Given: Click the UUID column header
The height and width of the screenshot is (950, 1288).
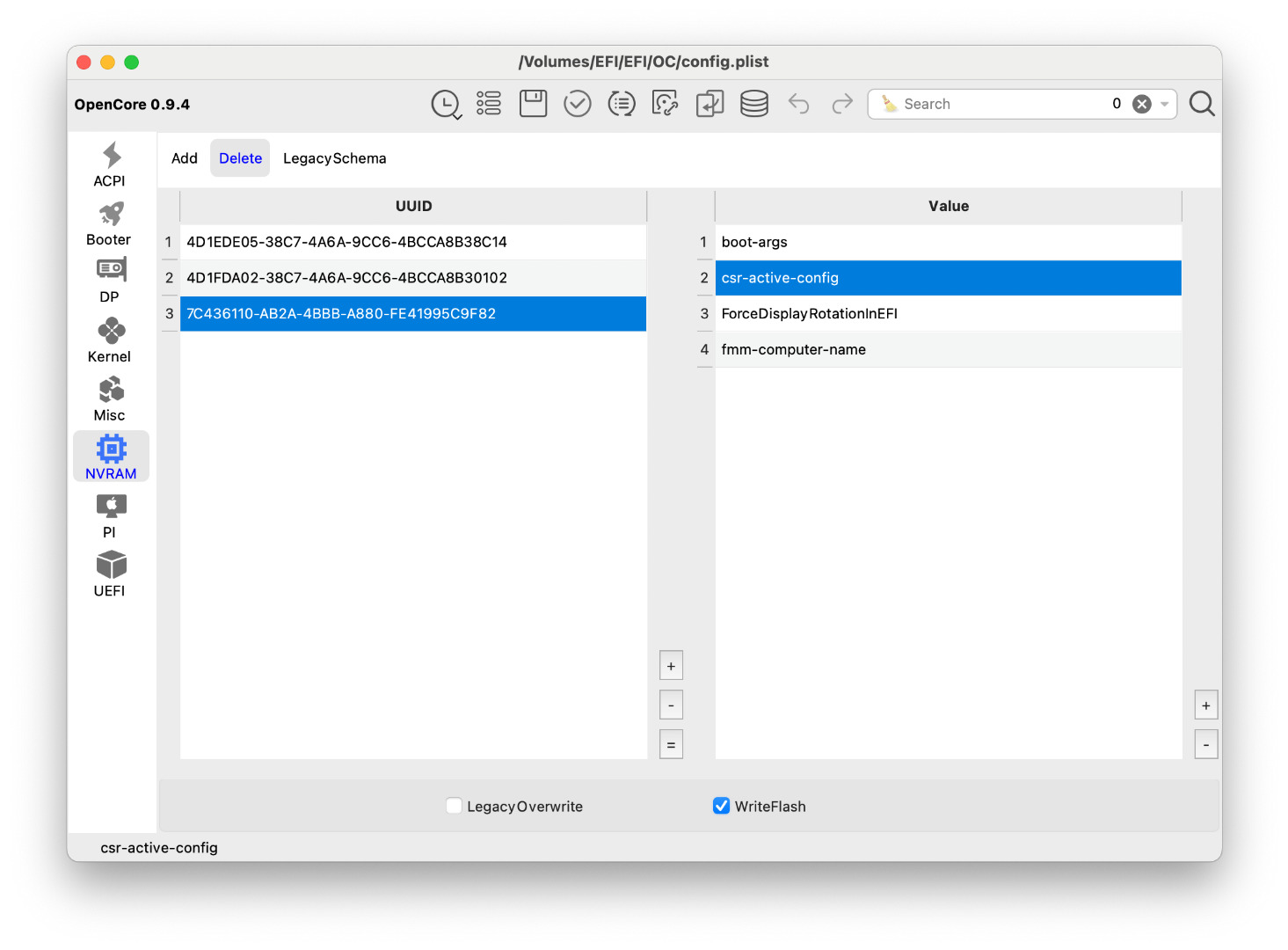Looking at the screenshot, I should pyautogui.click(x=413, y=206).
